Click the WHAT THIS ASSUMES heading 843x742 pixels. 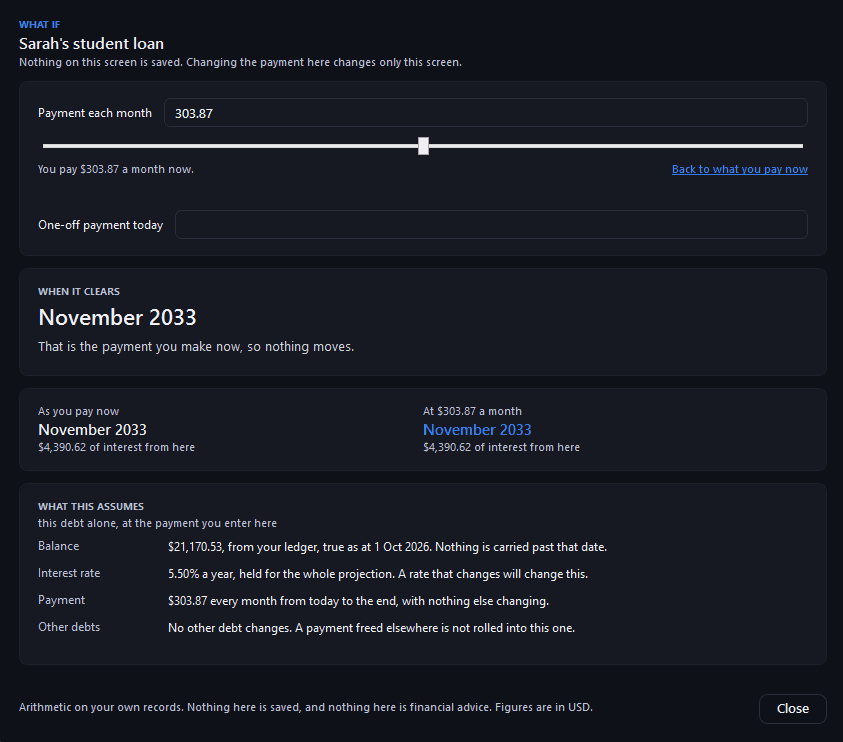91,506
